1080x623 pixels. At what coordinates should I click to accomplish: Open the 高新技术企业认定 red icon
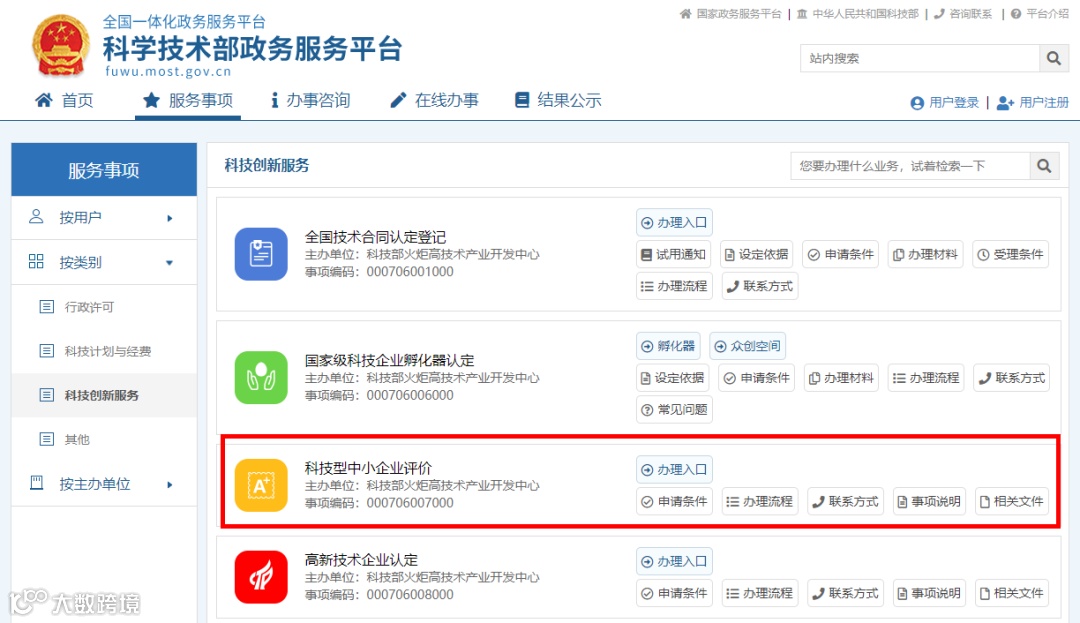pos(261,577)
